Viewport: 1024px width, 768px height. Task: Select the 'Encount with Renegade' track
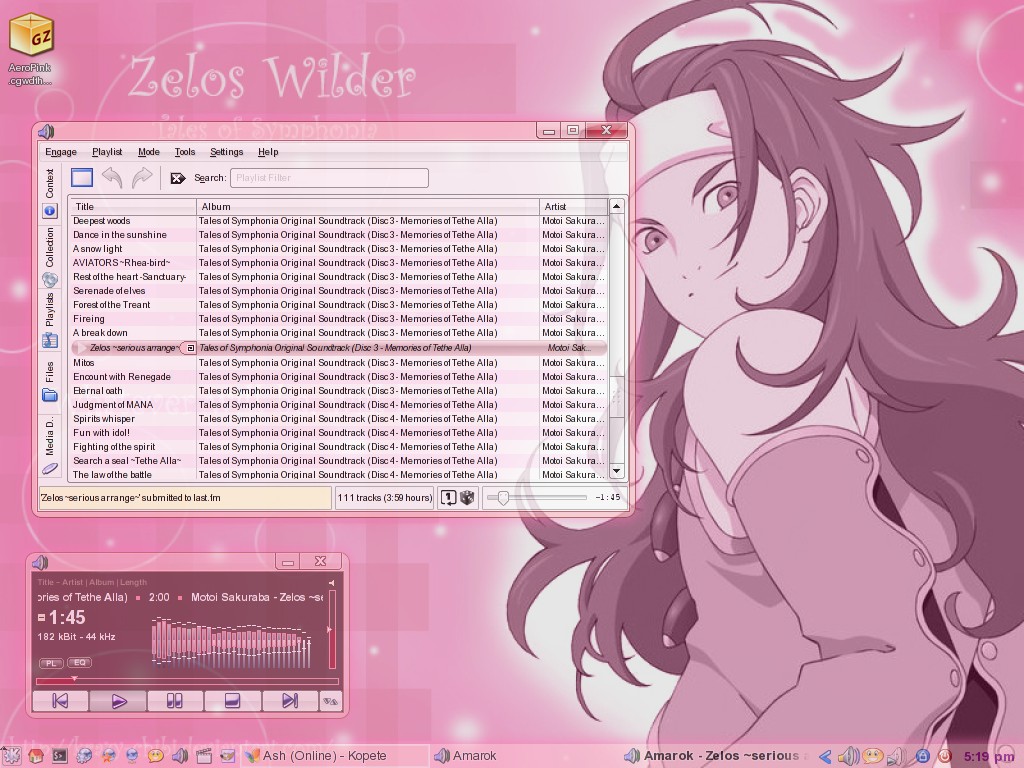338,377
